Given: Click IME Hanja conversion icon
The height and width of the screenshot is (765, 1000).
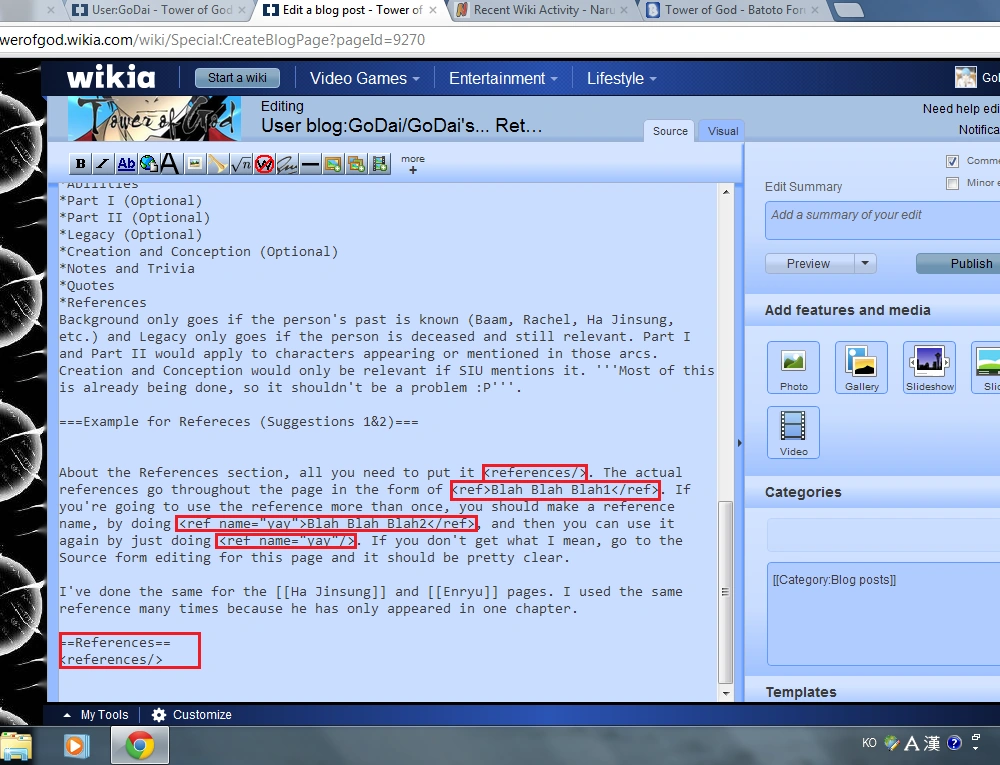Looking at the screenshot, I should [932, 743].
